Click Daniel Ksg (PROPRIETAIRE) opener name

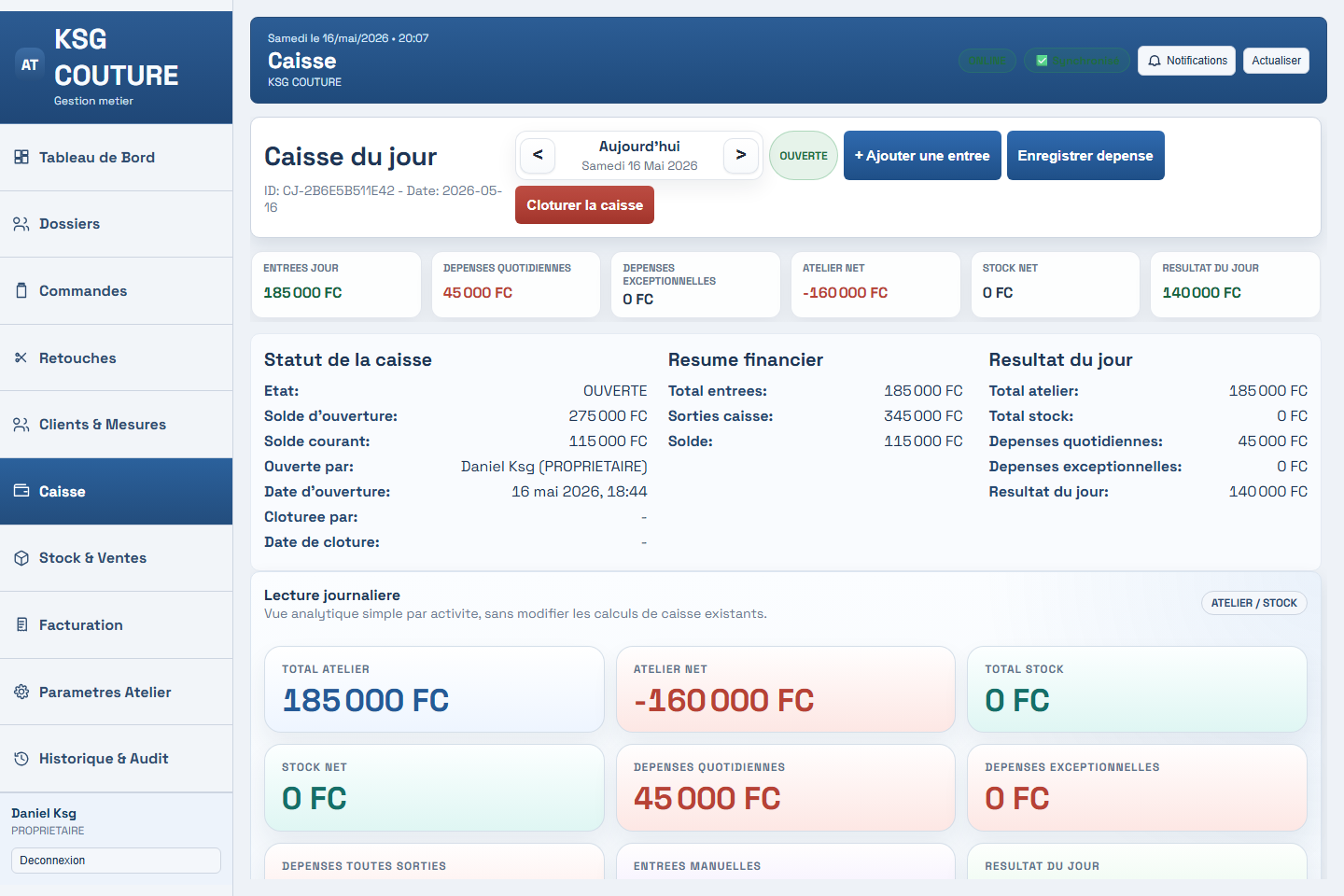[553, 467]
